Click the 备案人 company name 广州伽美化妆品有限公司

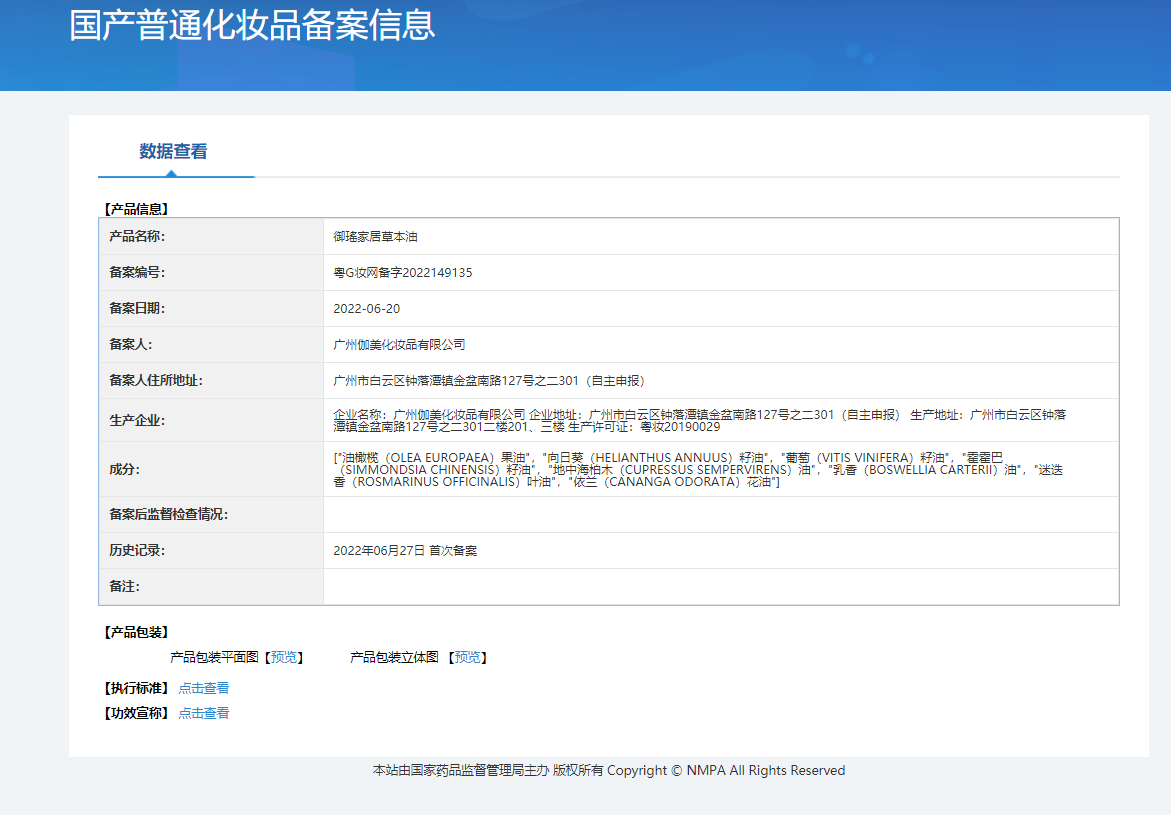[401, 344]
